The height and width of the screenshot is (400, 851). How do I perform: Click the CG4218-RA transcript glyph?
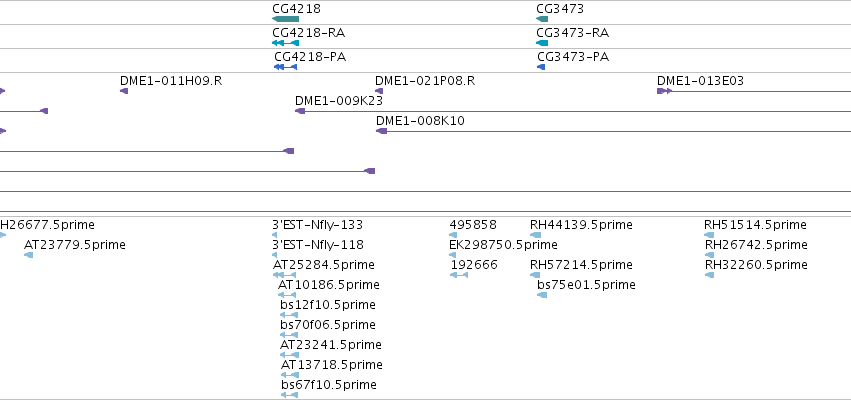pos(285,43)
